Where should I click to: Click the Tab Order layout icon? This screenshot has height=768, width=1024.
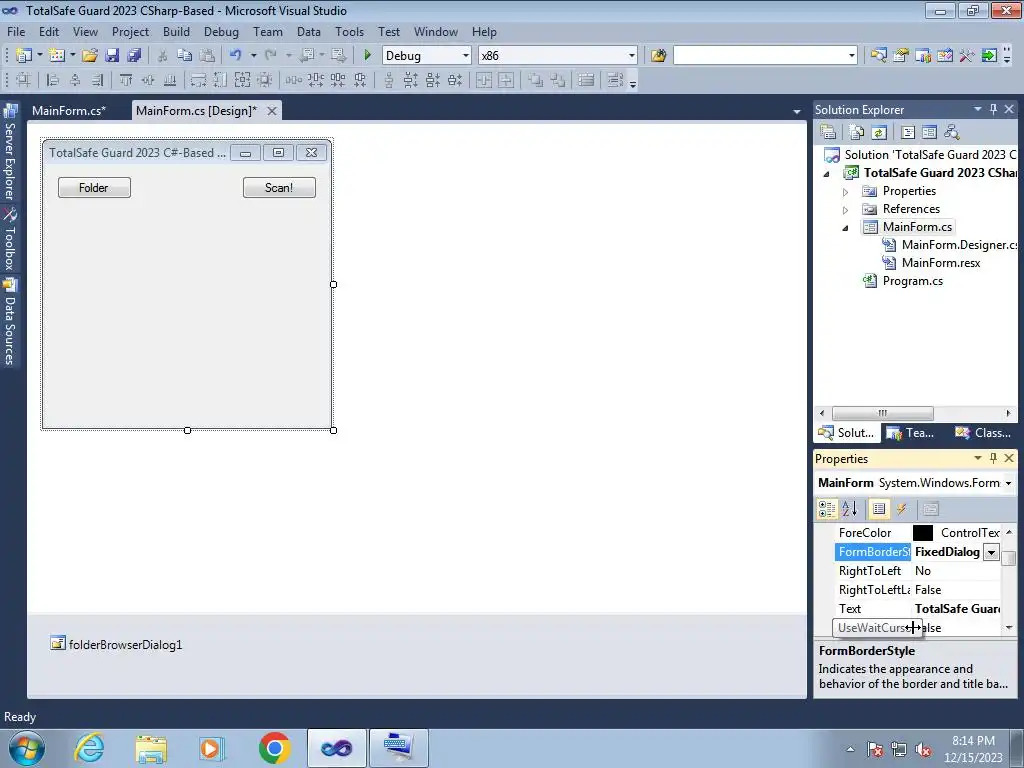coord(615,80)
